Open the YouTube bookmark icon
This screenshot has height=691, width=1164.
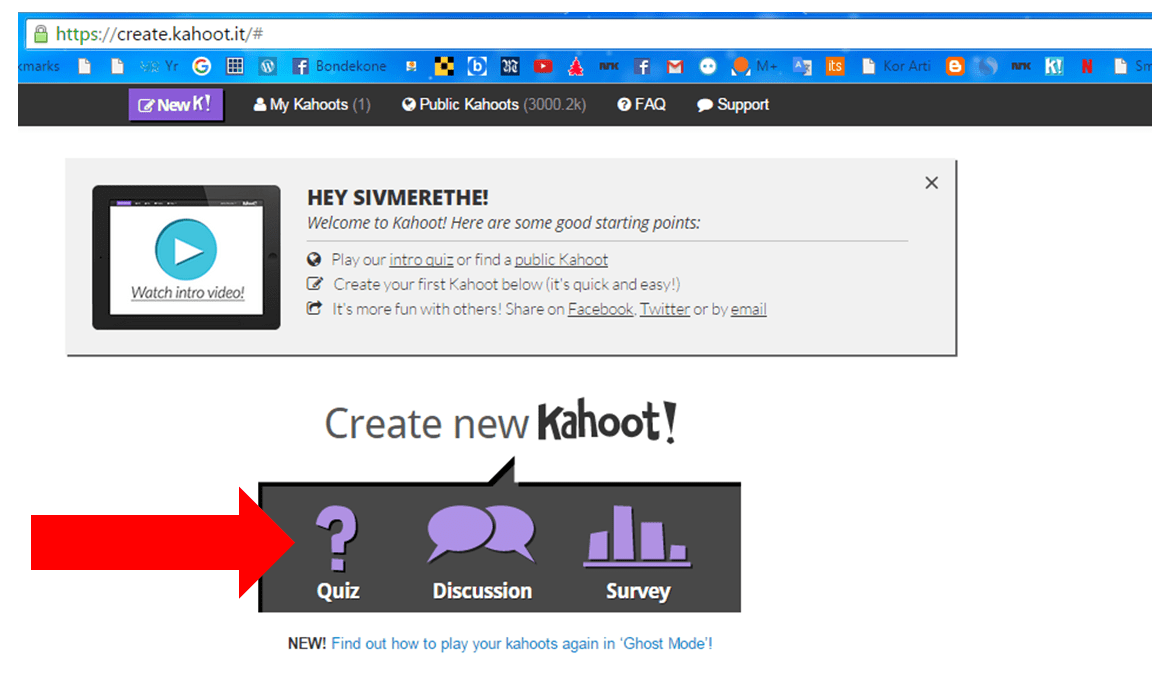point(543,66)
